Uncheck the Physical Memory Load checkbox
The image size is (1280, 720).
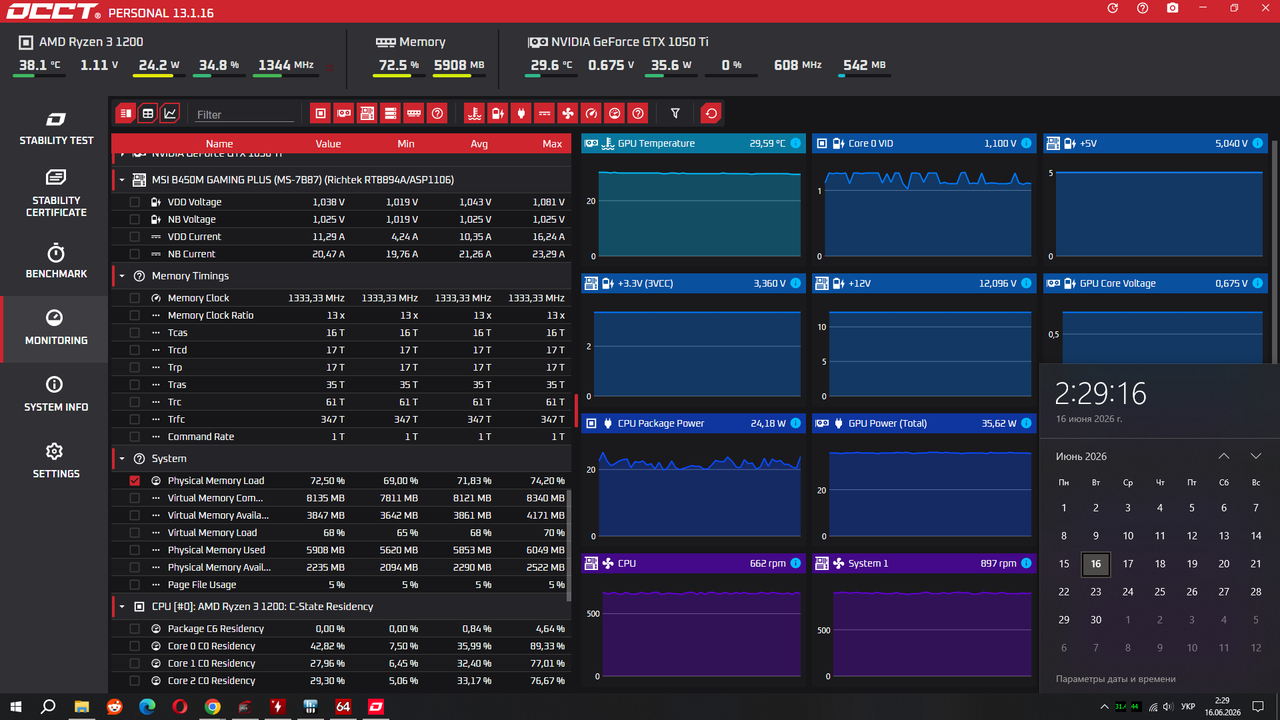[135, 481]
